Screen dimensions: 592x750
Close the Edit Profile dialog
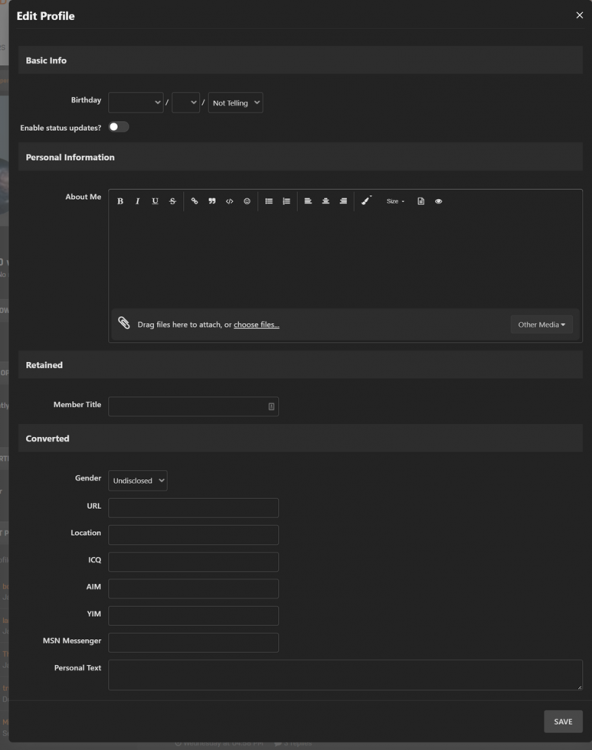tap(580, 15)
